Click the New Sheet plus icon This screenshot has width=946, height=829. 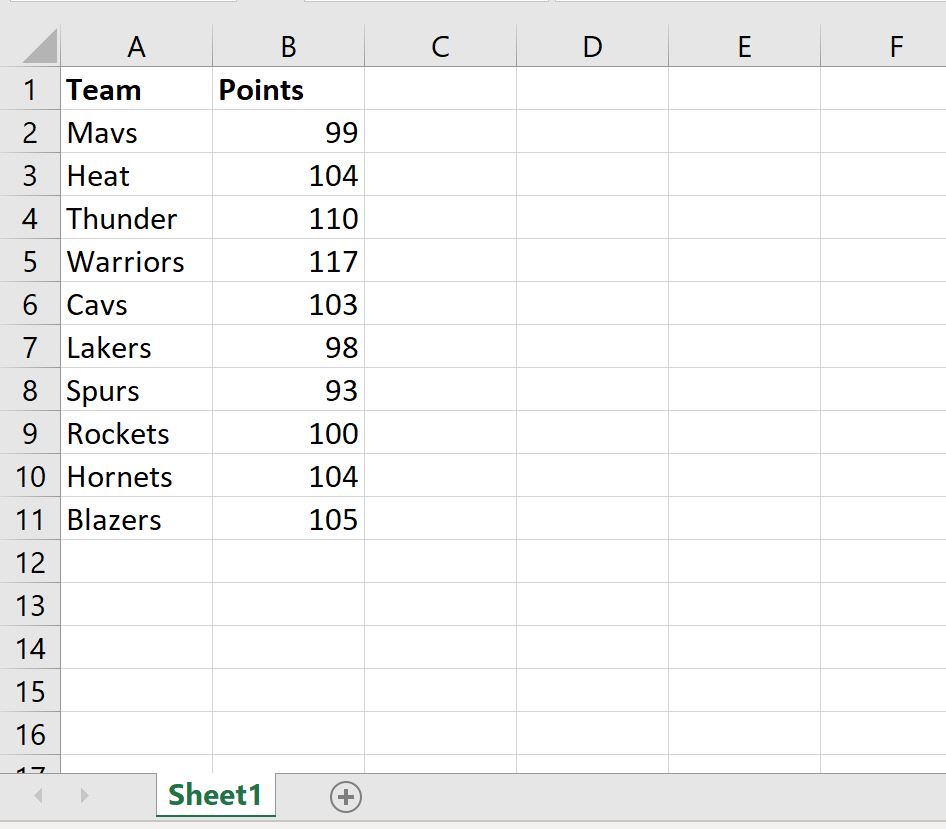[346, 796]
